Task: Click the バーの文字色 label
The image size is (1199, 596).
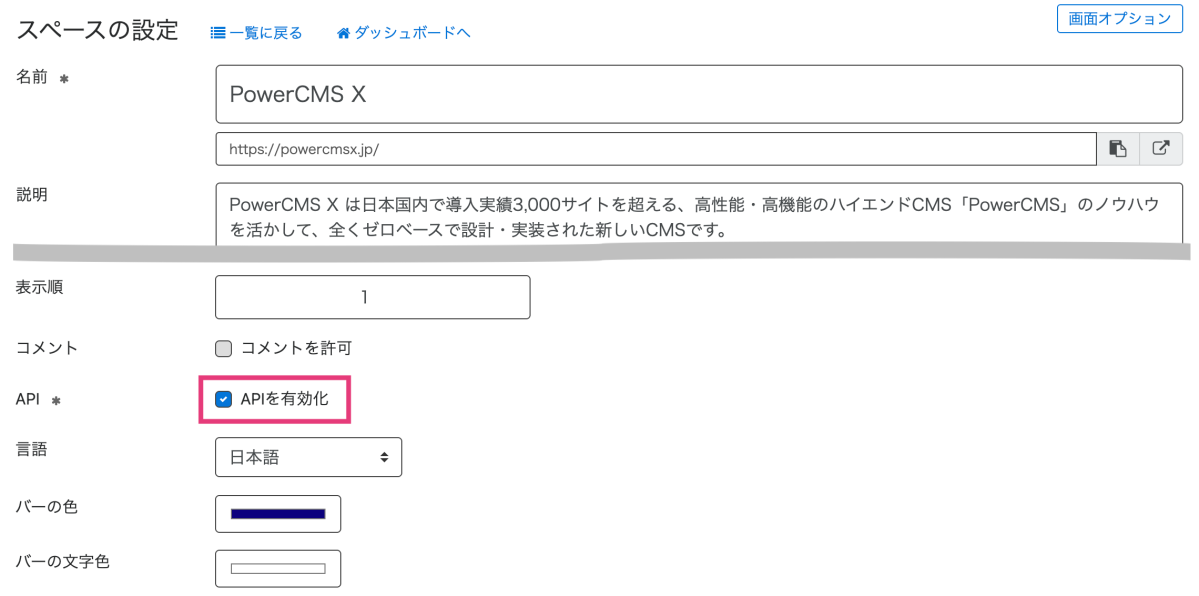Action: pyautogui.click(x=63, y=562)
